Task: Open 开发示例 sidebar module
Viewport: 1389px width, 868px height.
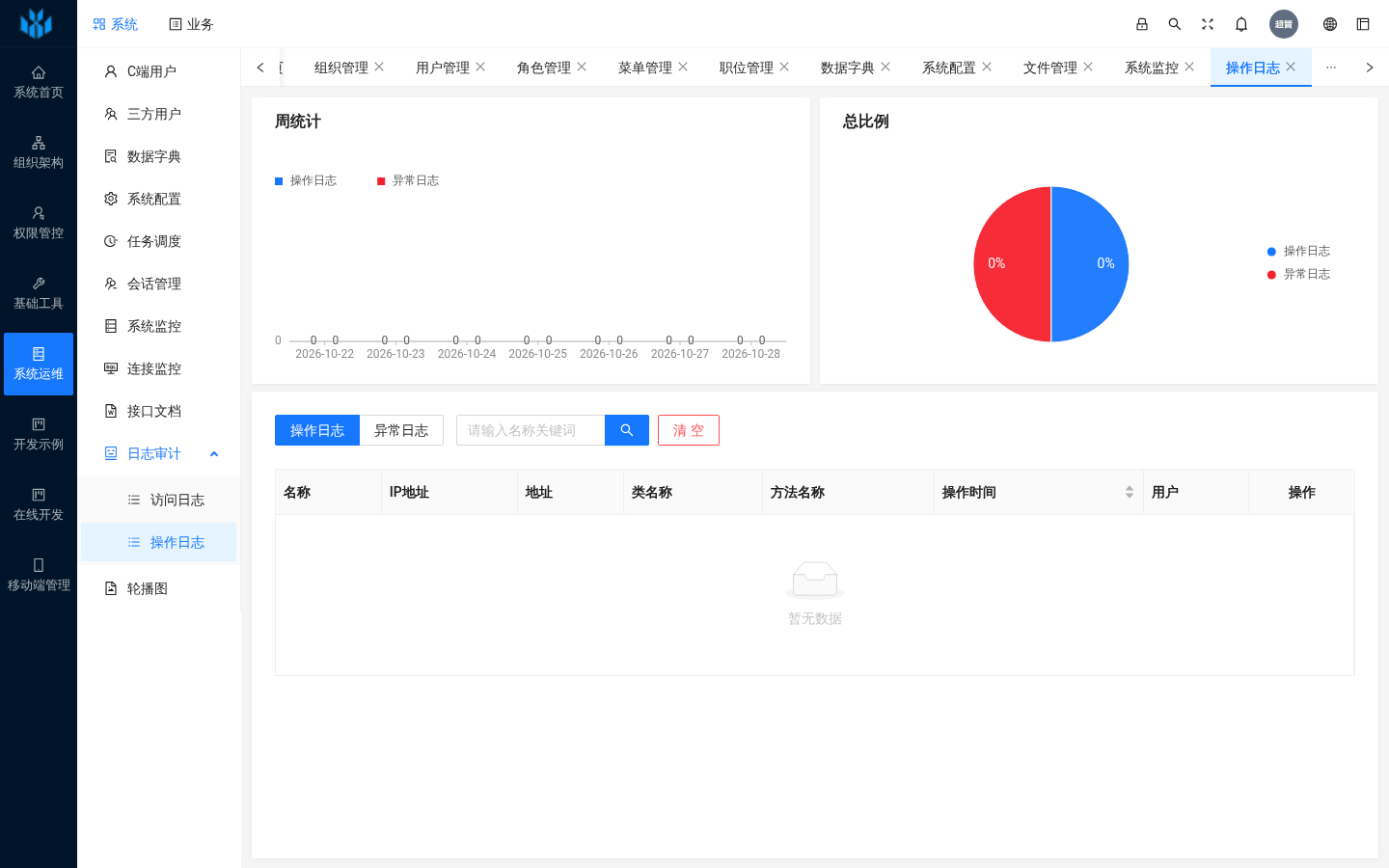Action: click(39, 434)
